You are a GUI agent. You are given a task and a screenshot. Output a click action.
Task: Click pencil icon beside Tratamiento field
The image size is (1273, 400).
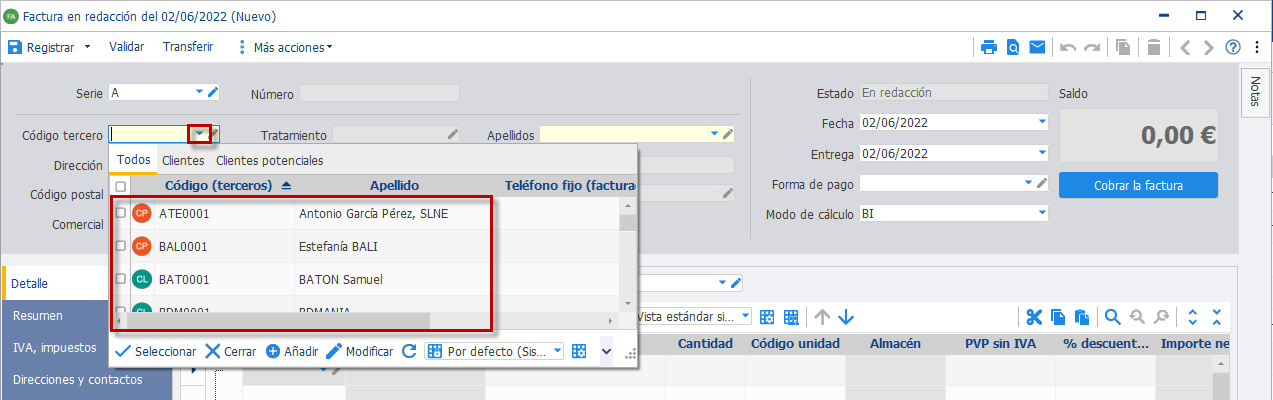click(x=453, y=134)
